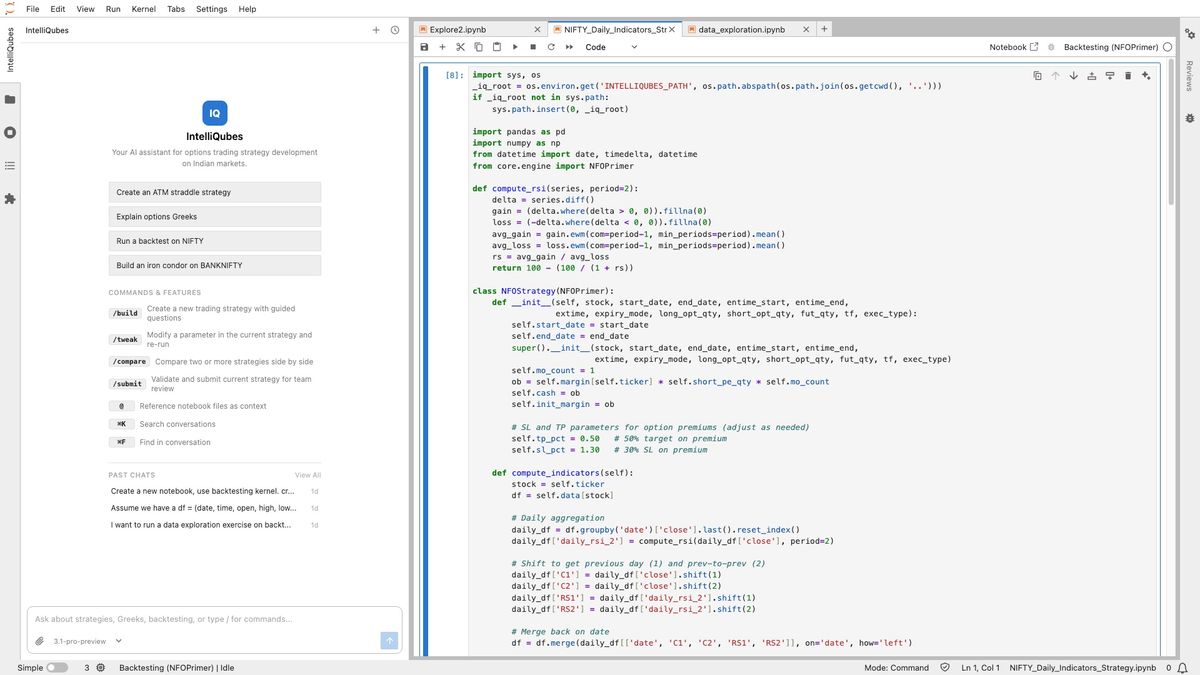Cut the selected cell with the scissors icon
The image size is (1200, 675).
(x=460, y=47)
